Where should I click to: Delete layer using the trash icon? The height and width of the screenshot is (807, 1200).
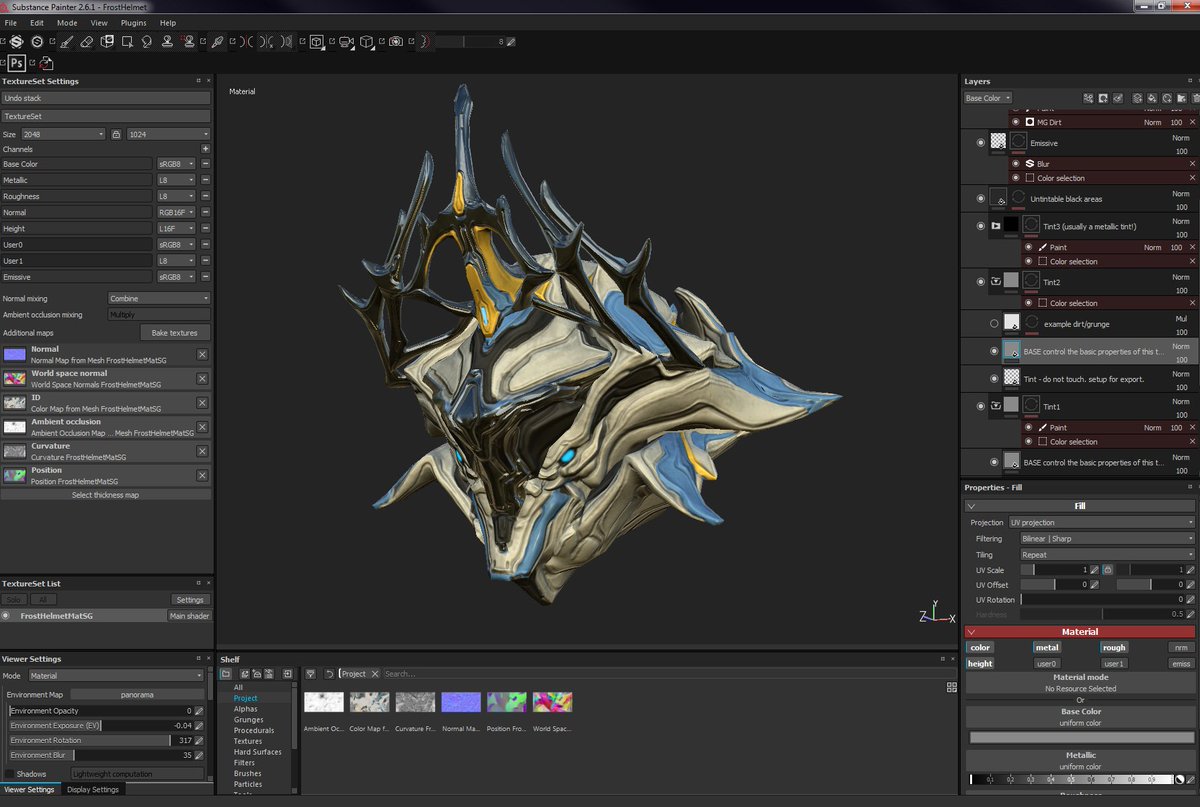pyautogui.click(x=1196, y=98)
